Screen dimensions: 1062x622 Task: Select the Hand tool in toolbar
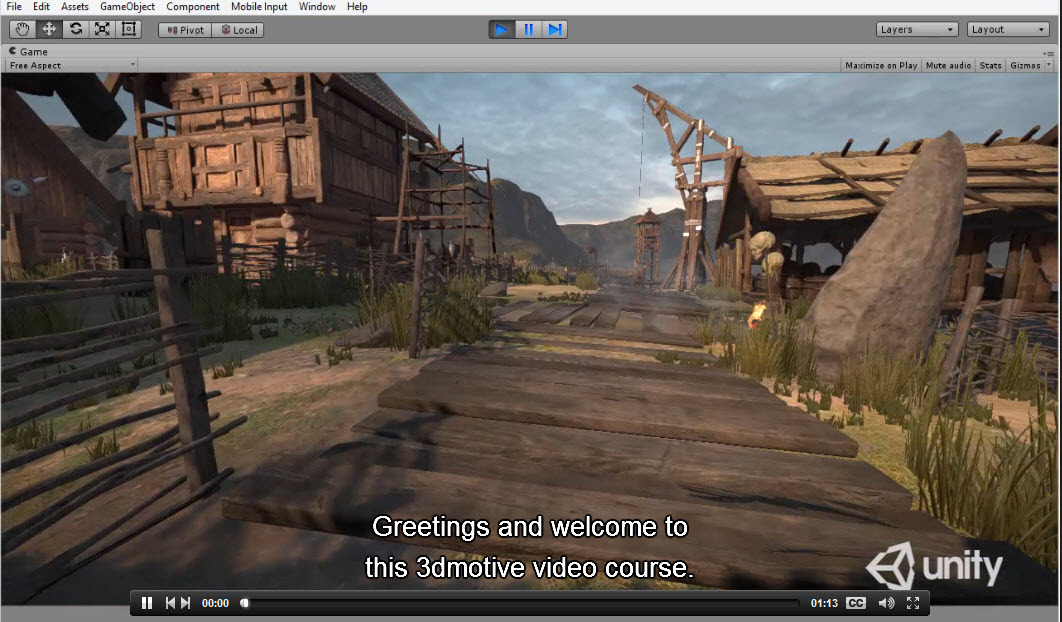[22, 29]
